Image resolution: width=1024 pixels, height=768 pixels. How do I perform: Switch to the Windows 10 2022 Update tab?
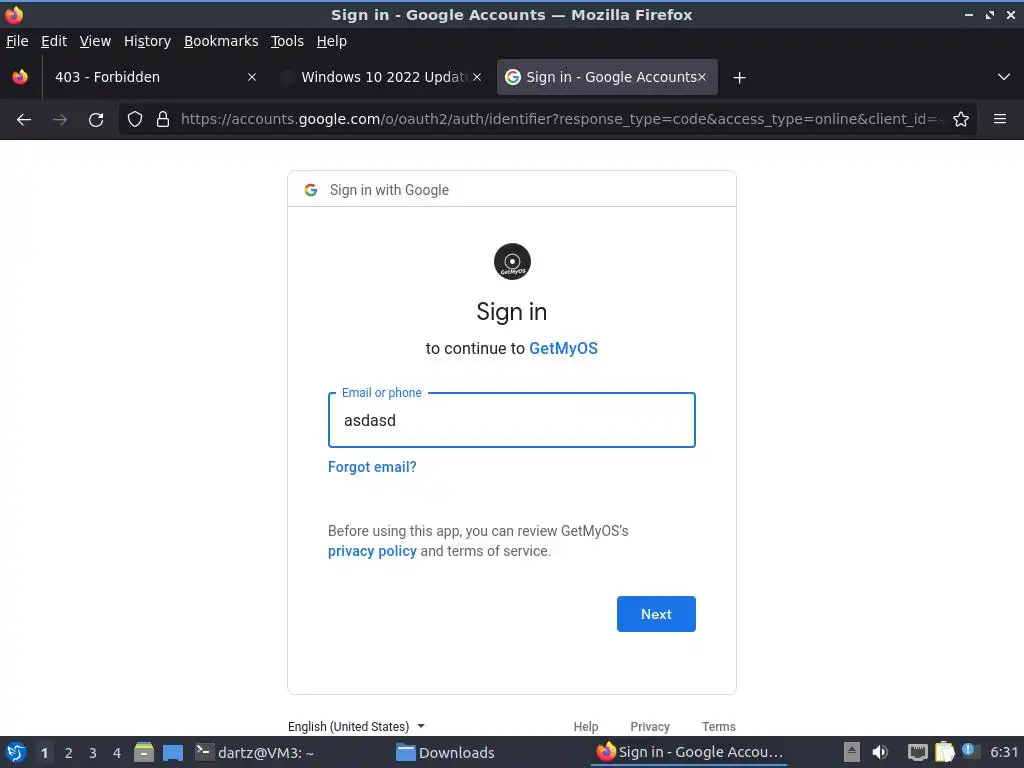[x=381, y=77]
